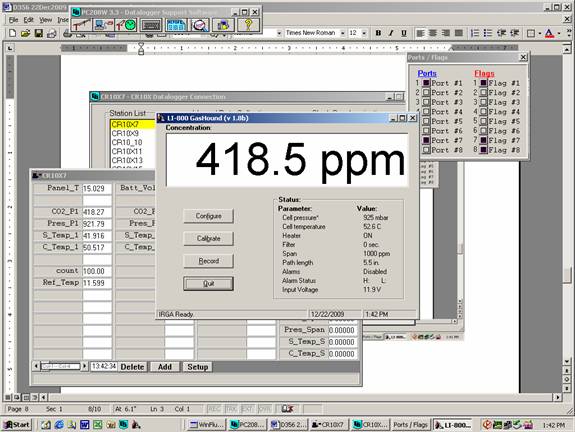This screenshot has width=575, height=432.
Task: Open the font size 12 dropdown
Action: coord(364,33)
